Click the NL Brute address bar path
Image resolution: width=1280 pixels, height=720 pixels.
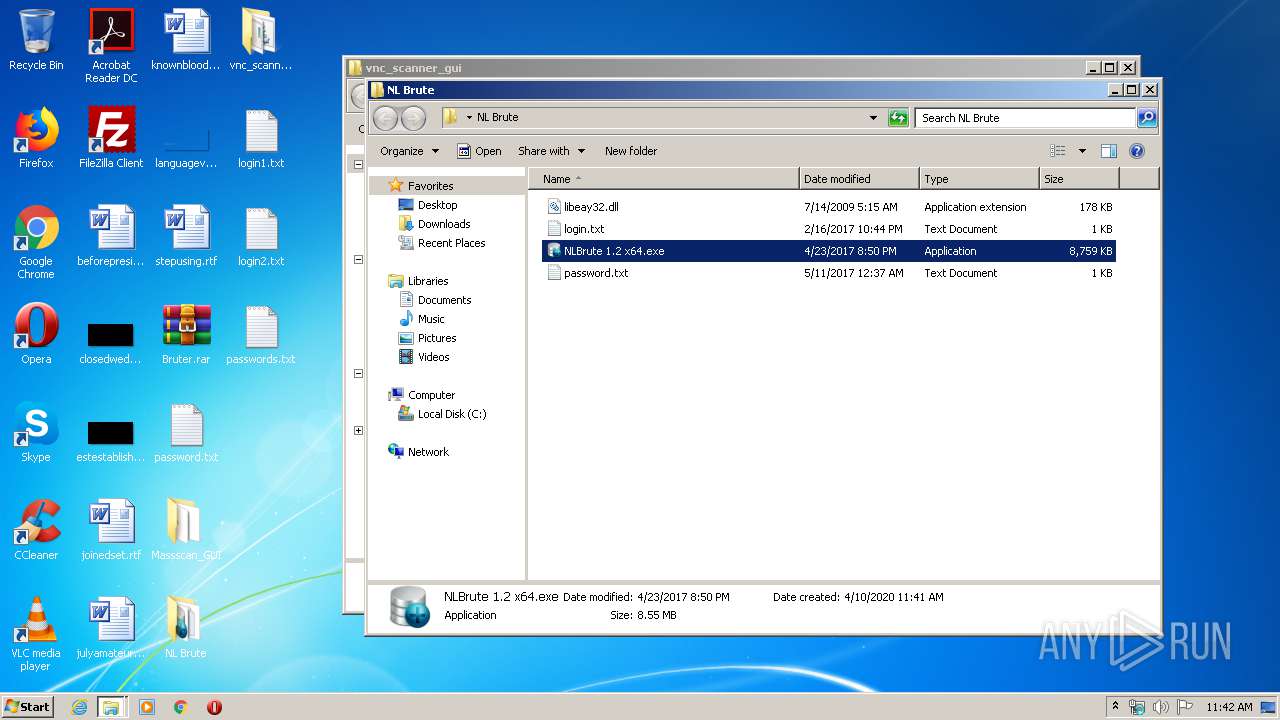497,118
